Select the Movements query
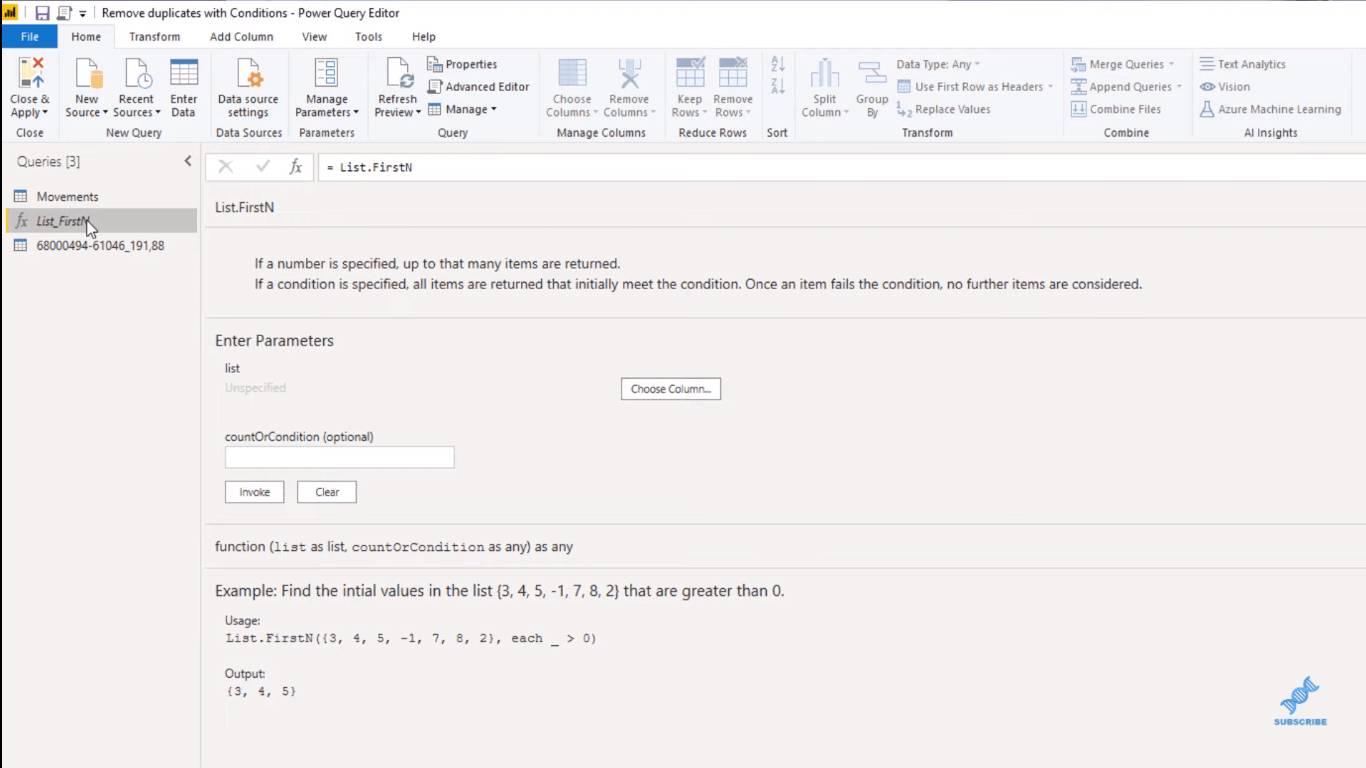The height and width of the screenshot is (768, 1366). [100, 197]
